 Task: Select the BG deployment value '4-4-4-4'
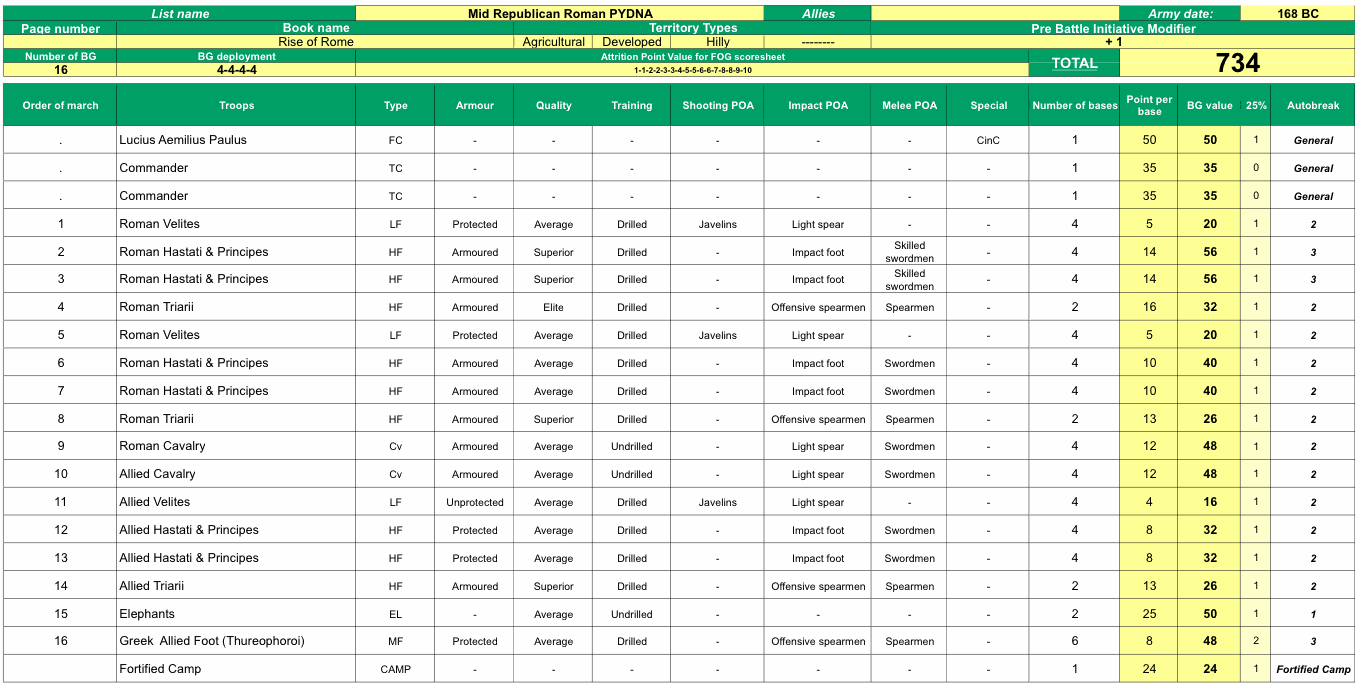[236, 70]
